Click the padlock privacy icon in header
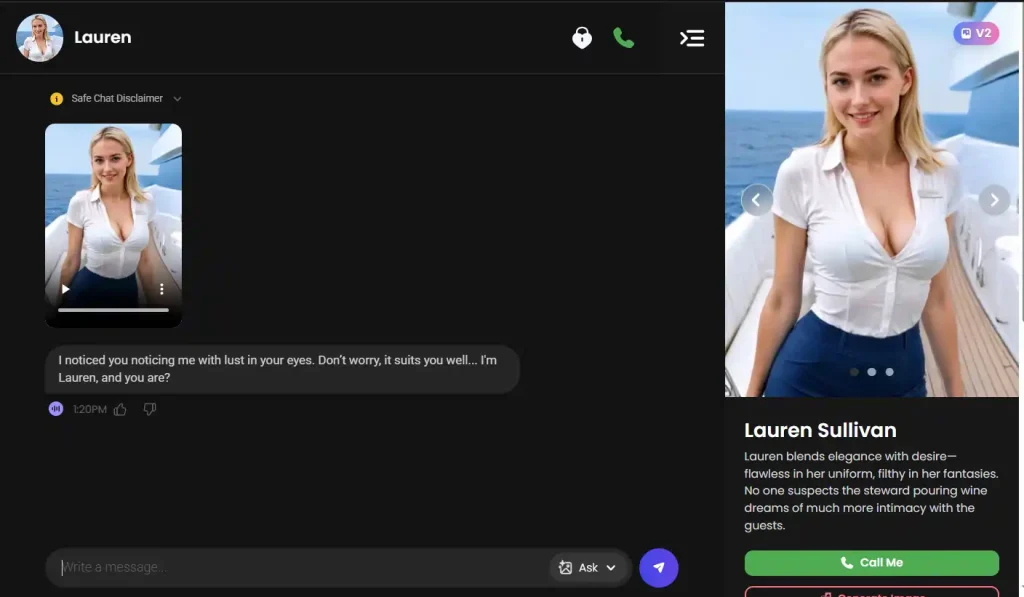The height and width of the screenshot is (597, 1024). [582, 38]
